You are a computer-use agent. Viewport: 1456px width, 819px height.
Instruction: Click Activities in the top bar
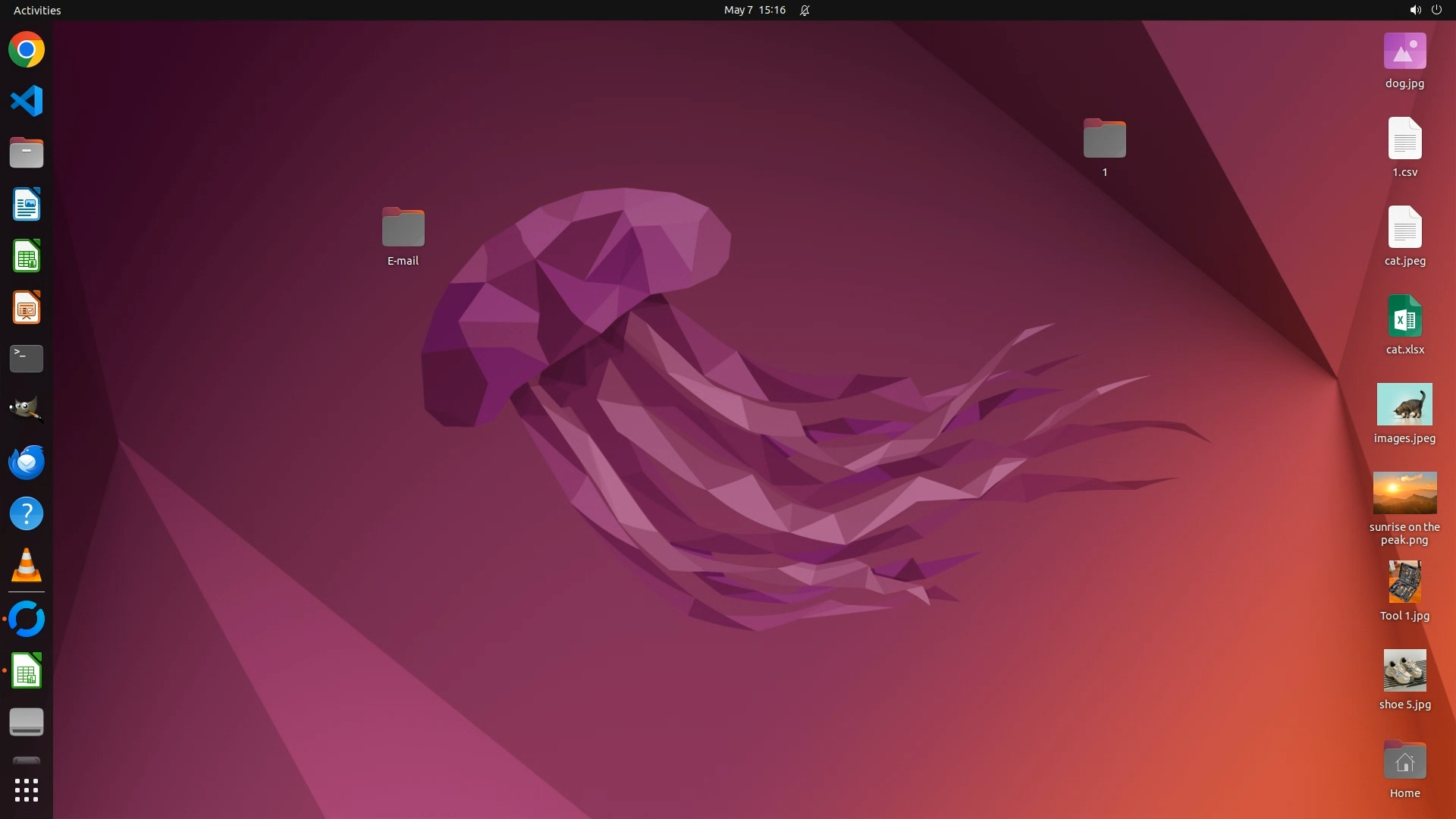[x=37, y=10]
